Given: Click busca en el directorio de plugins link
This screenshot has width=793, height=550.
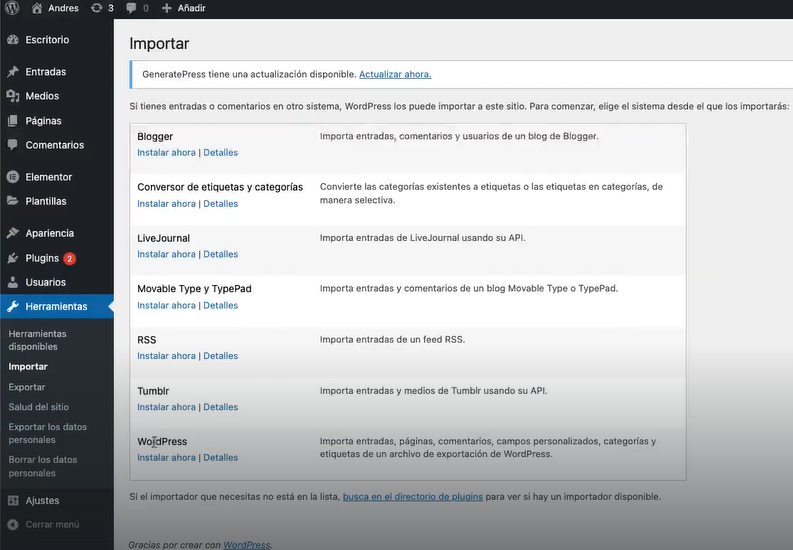Looking at the screenshot, I should 413,497.
